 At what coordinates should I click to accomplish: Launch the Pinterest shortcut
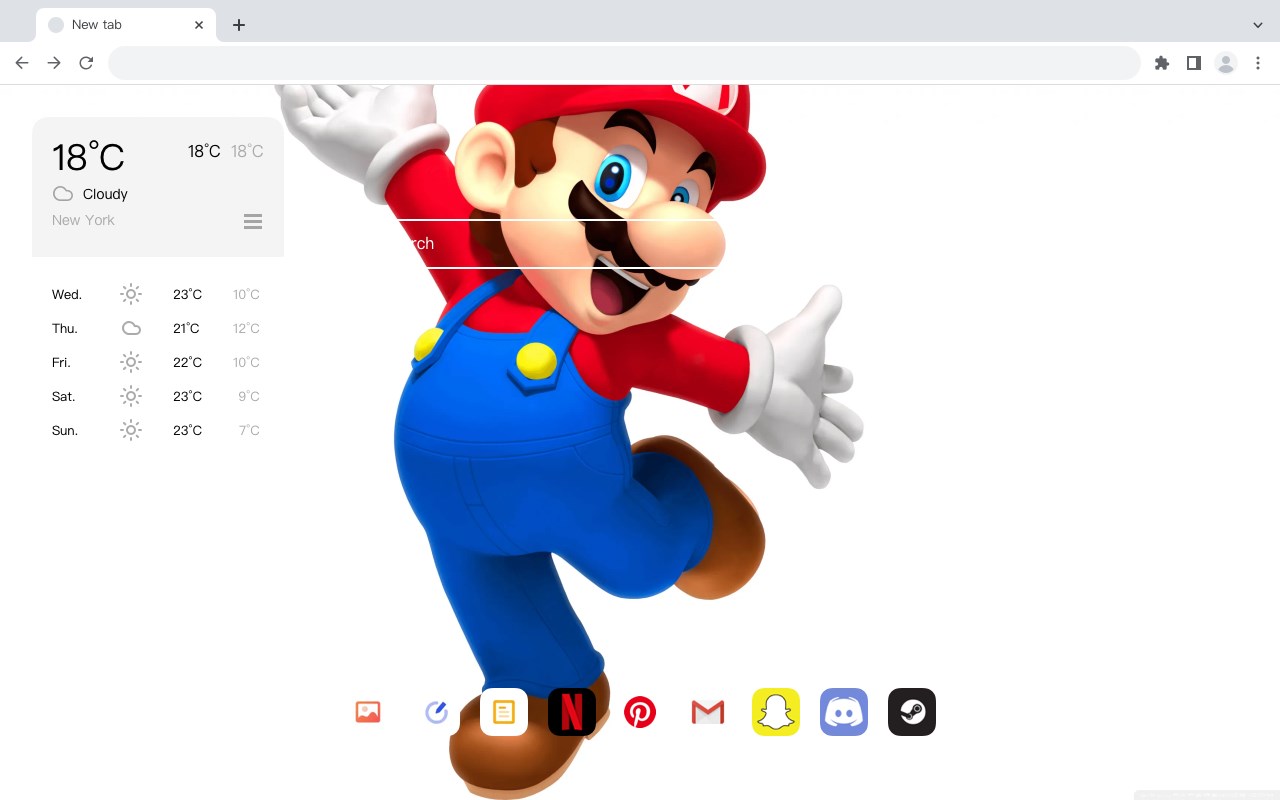coord(640,712)
